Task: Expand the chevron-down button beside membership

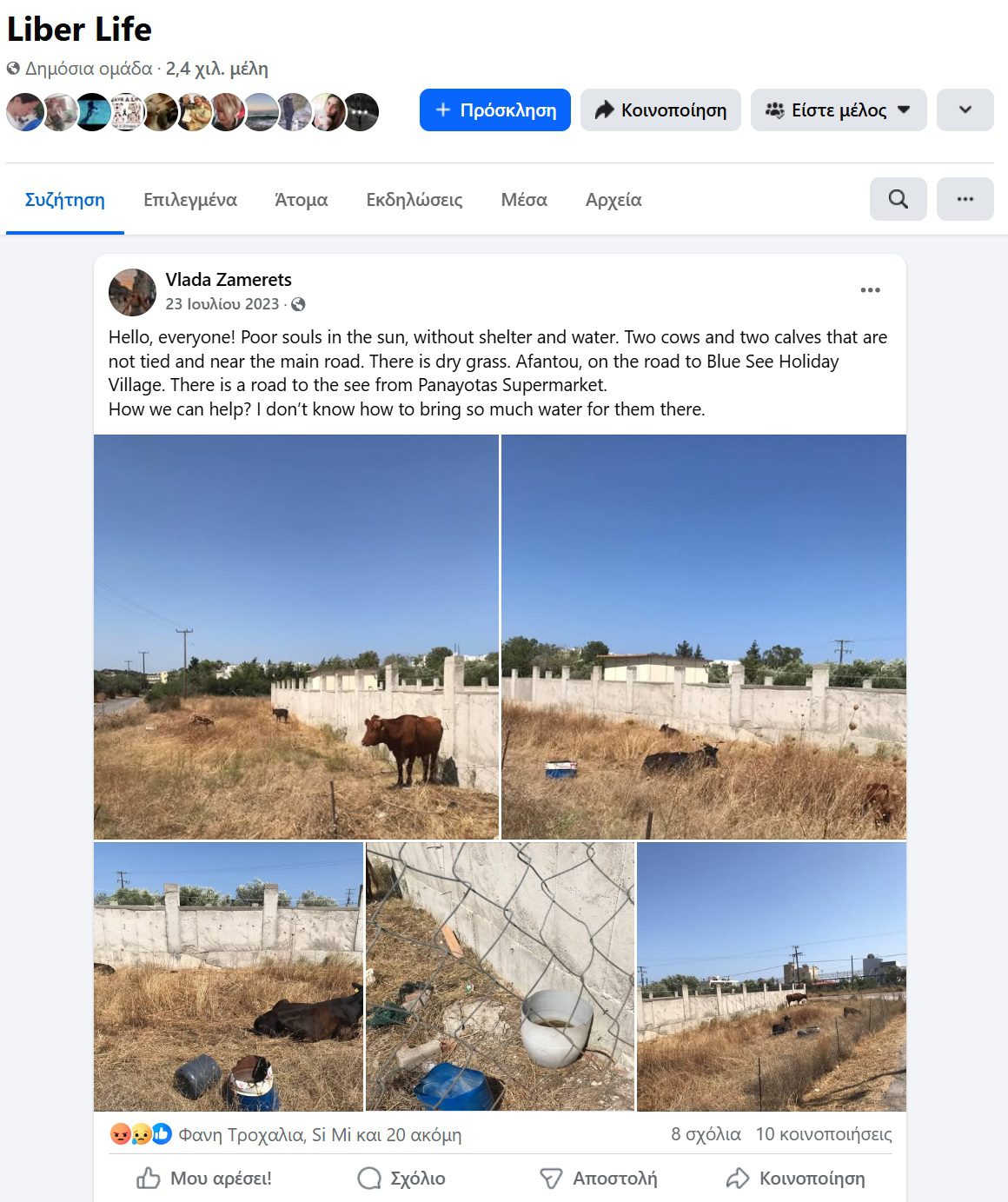Action: tap(965, 110)
